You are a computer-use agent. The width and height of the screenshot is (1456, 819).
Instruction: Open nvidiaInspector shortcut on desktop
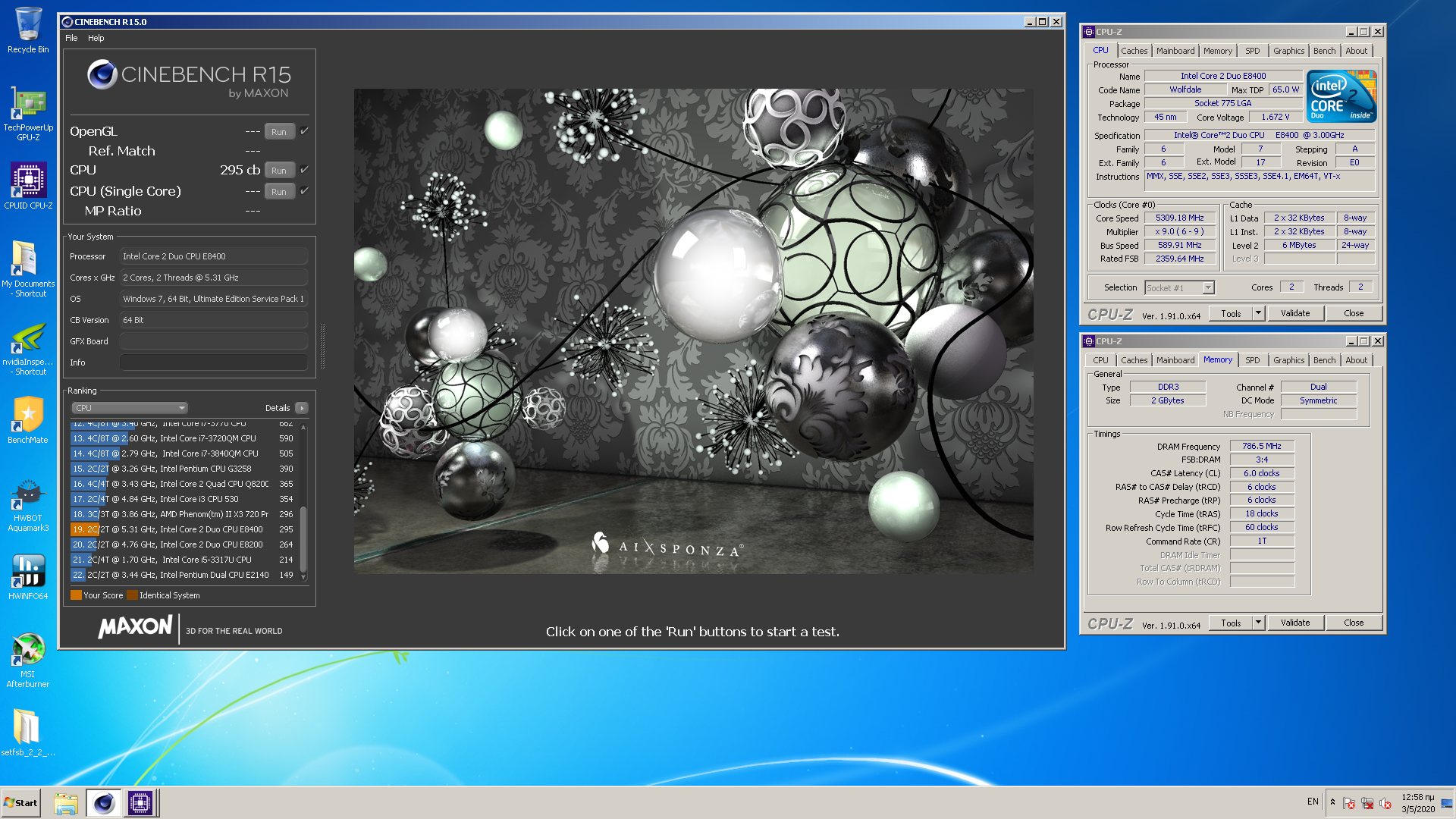[x=28, y=349]
